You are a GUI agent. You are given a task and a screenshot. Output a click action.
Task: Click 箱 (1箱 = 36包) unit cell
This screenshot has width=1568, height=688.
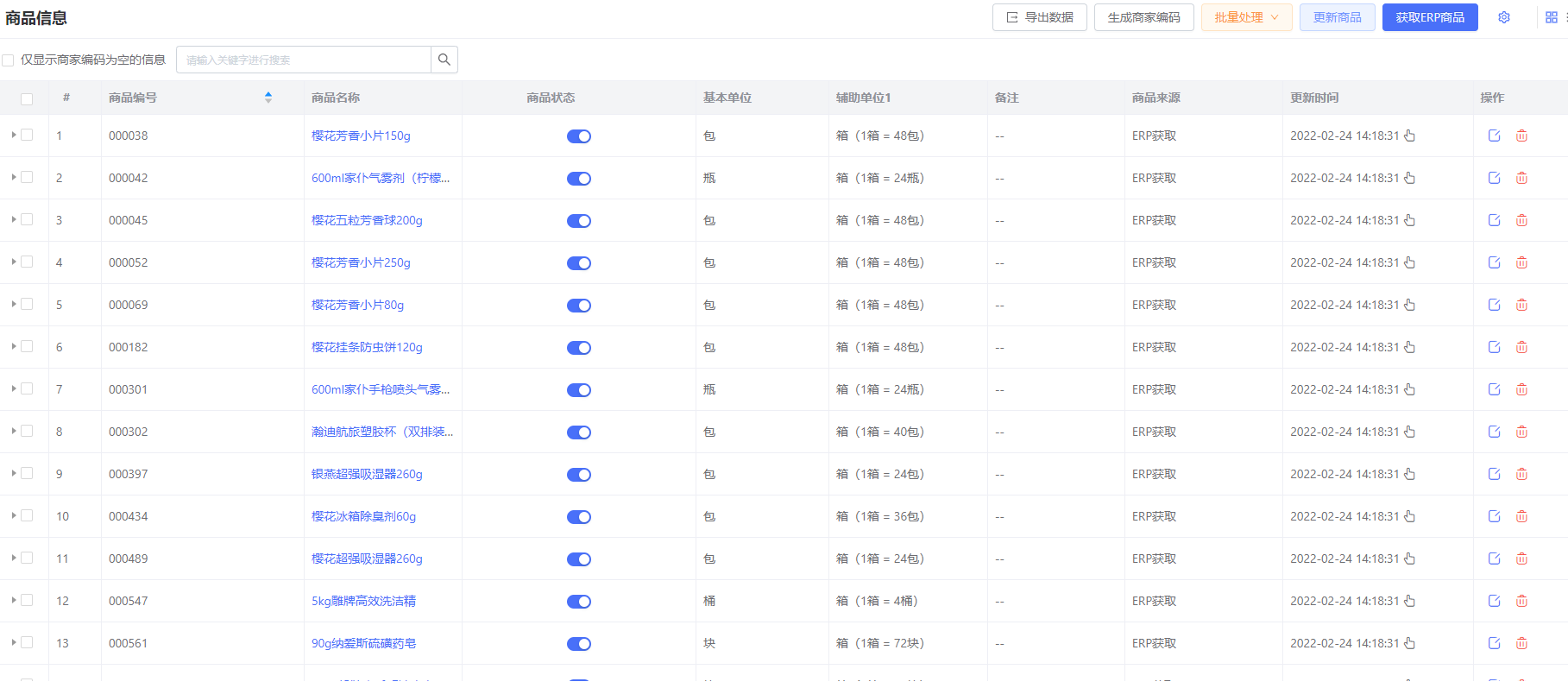[x=879, y=516]
